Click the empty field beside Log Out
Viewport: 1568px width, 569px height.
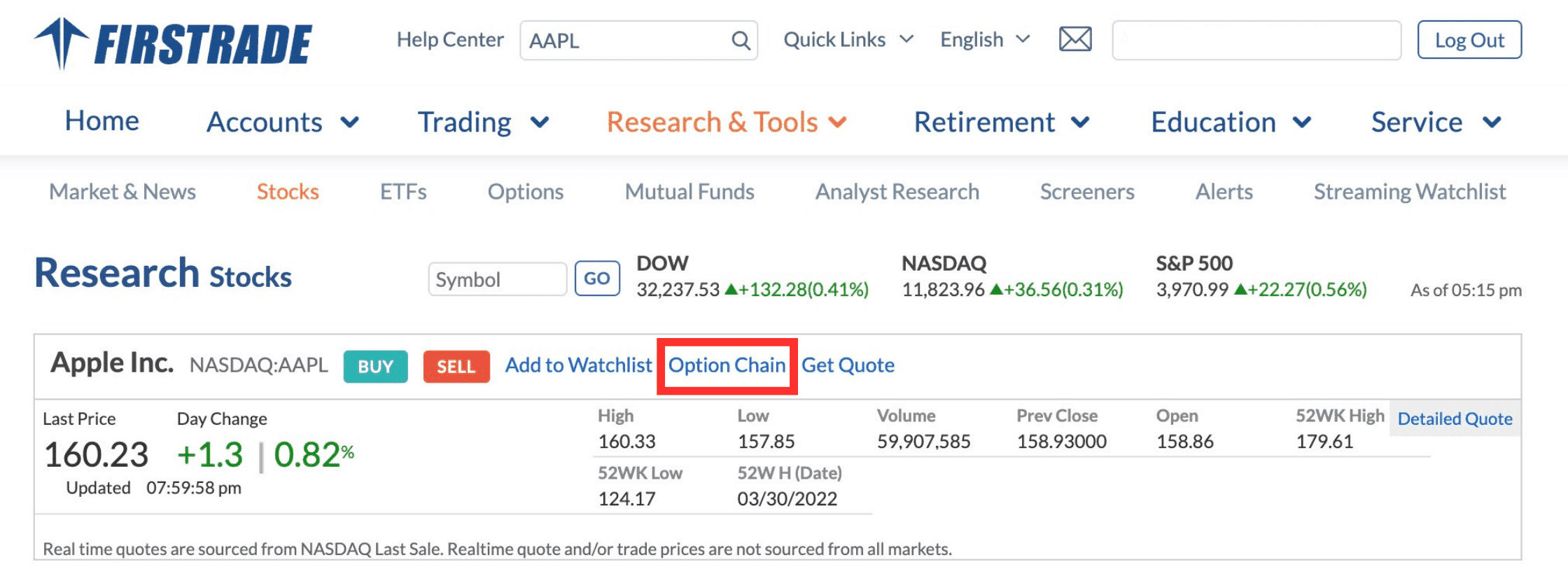[1256, 41]
